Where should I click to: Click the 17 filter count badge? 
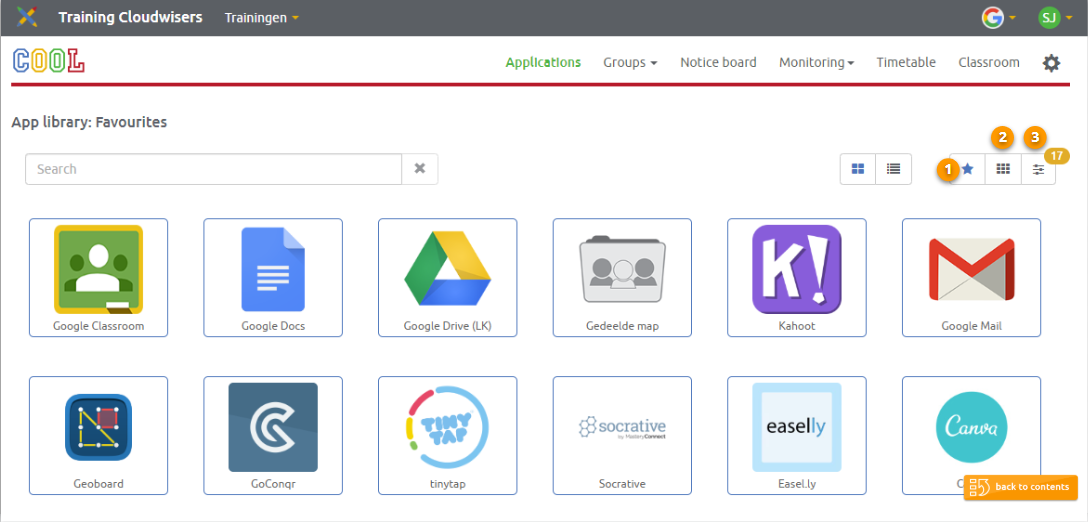point(1056,155)
